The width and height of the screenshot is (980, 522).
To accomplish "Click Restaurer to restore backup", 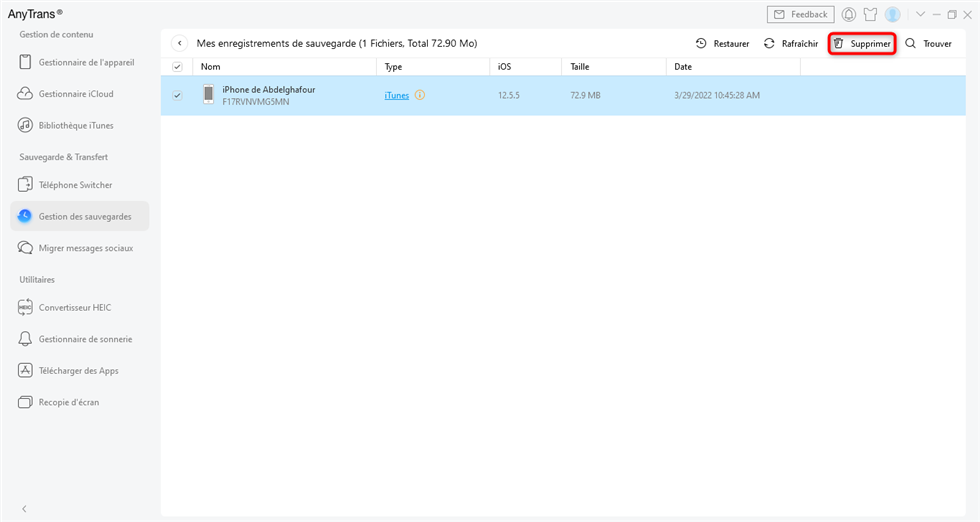I will pos(722,44).
